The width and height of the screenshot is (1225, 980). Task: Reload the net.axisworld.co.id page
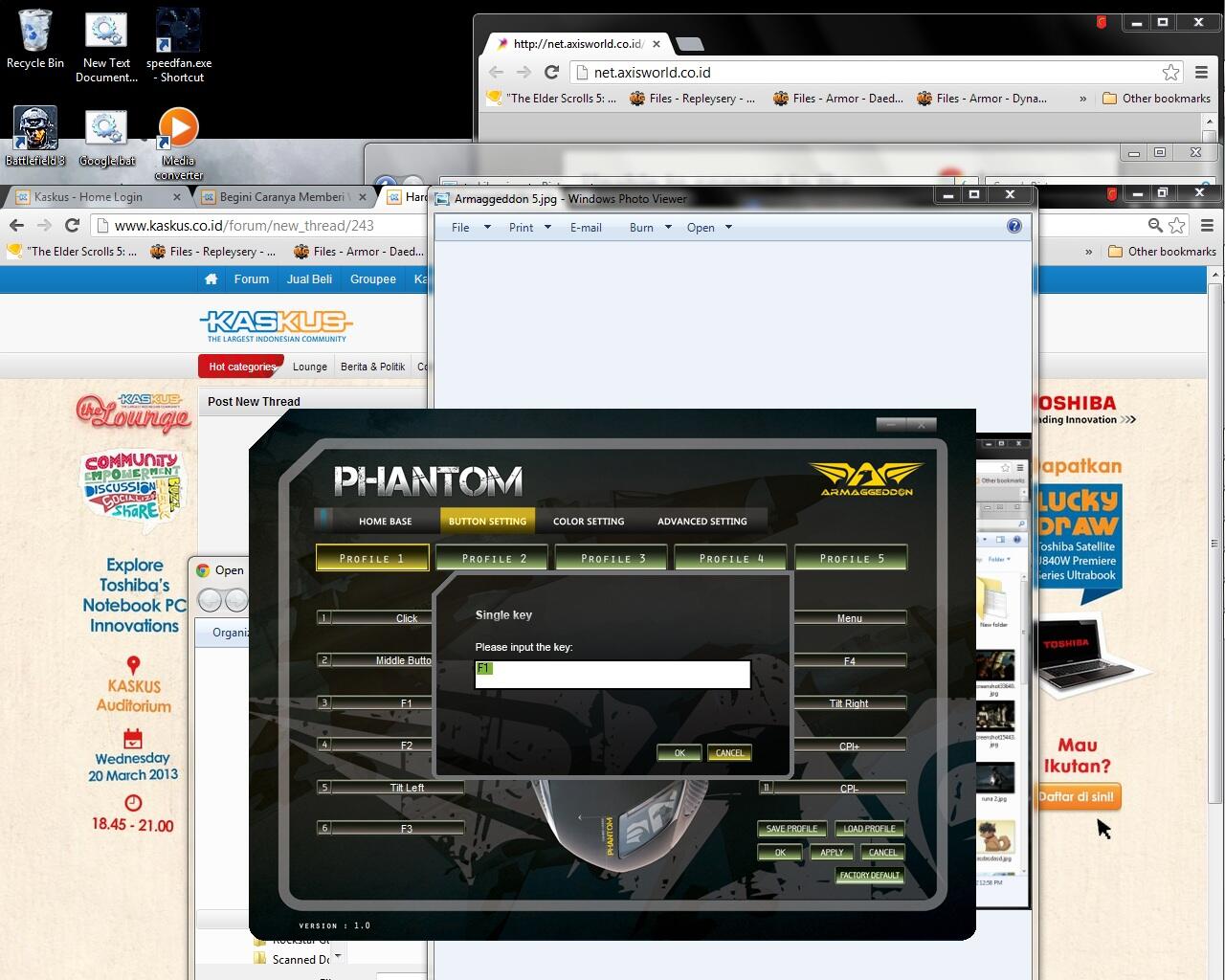[551, 72]
